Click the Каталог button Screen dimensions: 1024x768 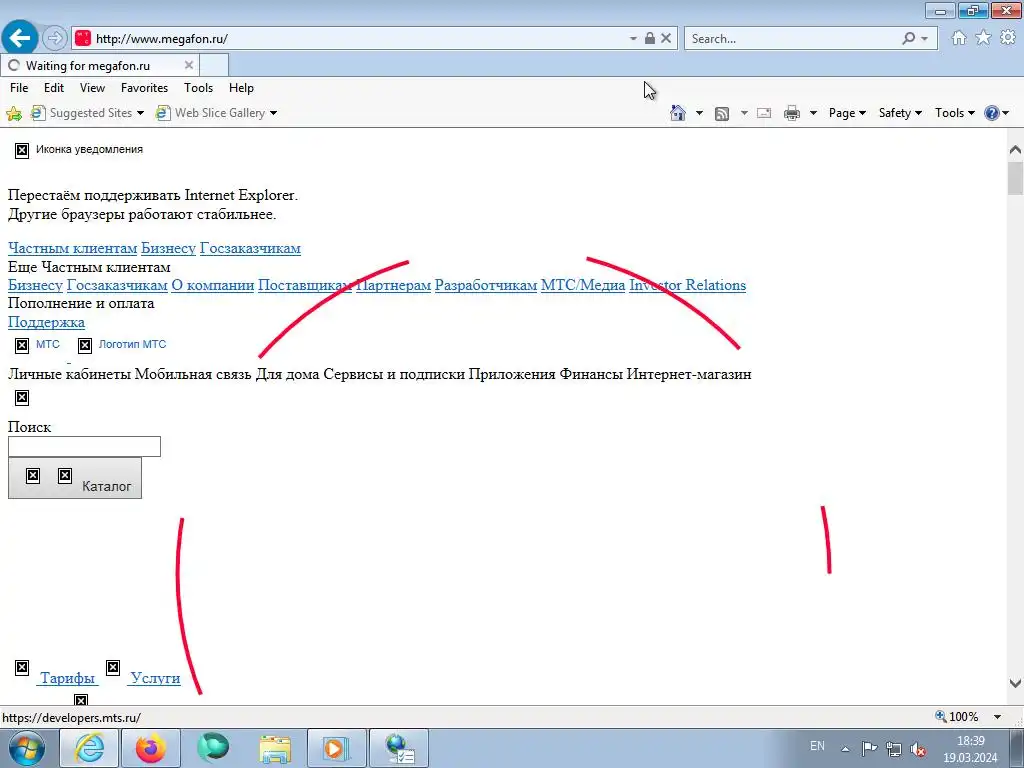[x=75, y=478]
